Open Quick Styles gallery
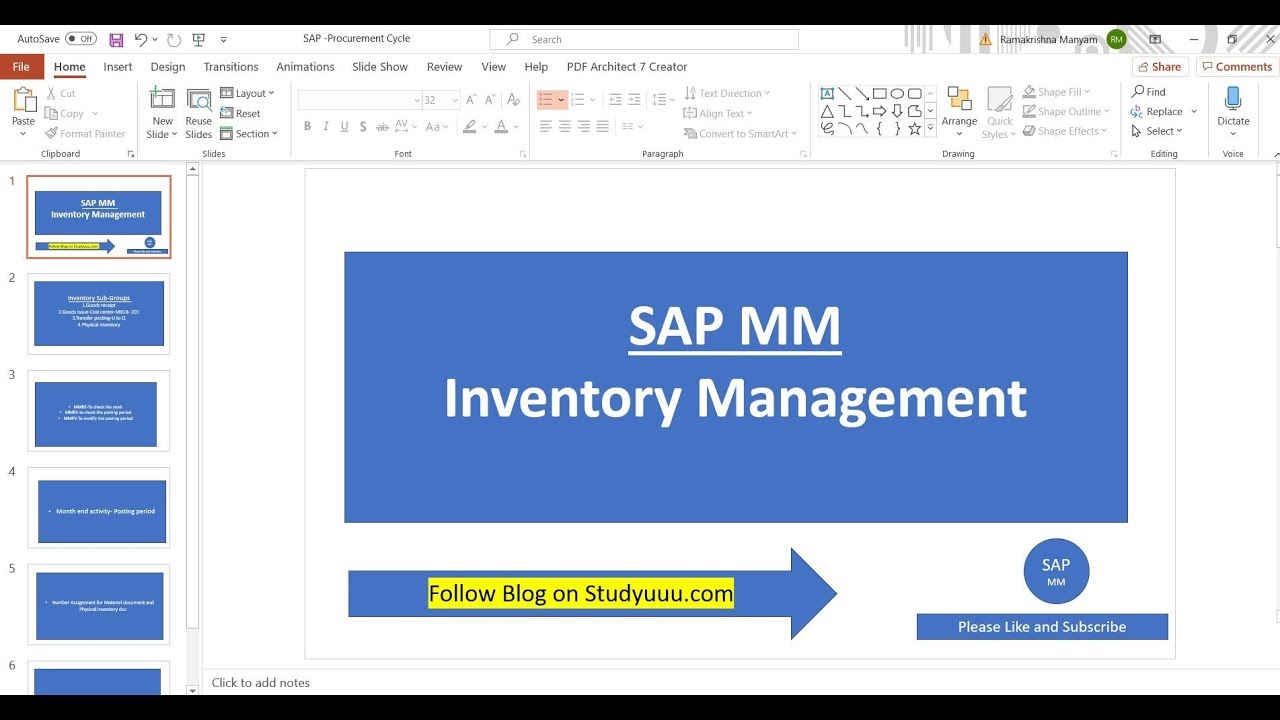 tap(1000, 112)
